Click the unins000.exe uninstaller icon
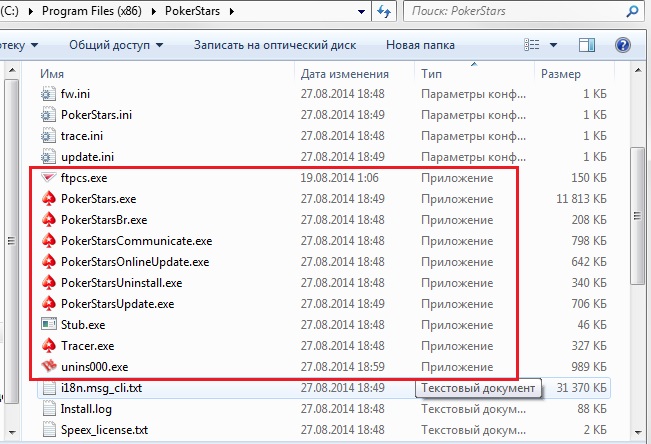 49,366
